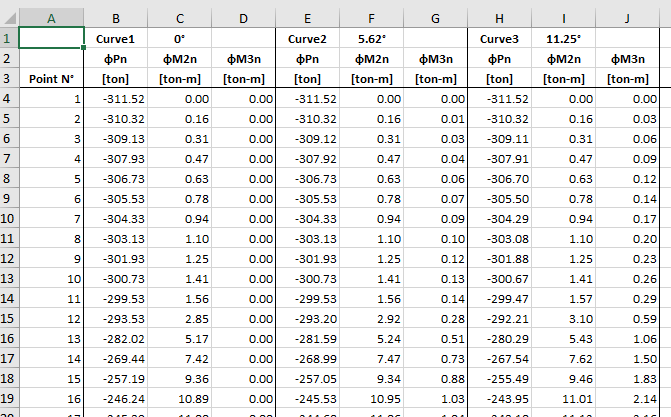Select cell with value 1.50
Viewport: 671px width, 417px height.
tap(627, 359)
